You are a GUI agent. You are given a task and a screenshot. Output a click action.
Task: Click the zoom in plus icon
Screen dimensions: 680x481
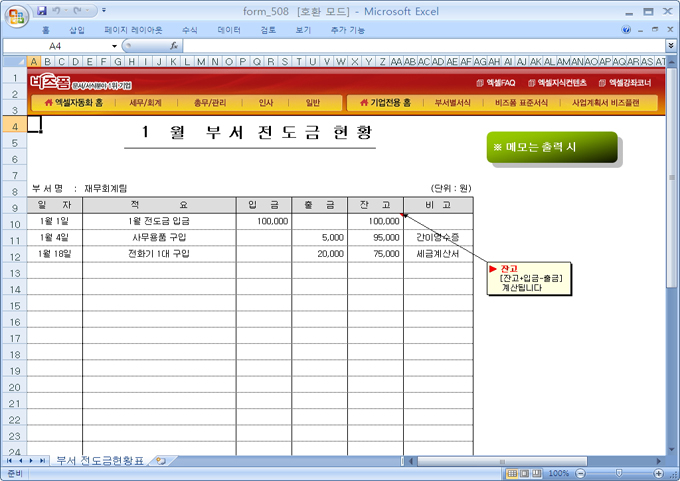tap(657, 473)
